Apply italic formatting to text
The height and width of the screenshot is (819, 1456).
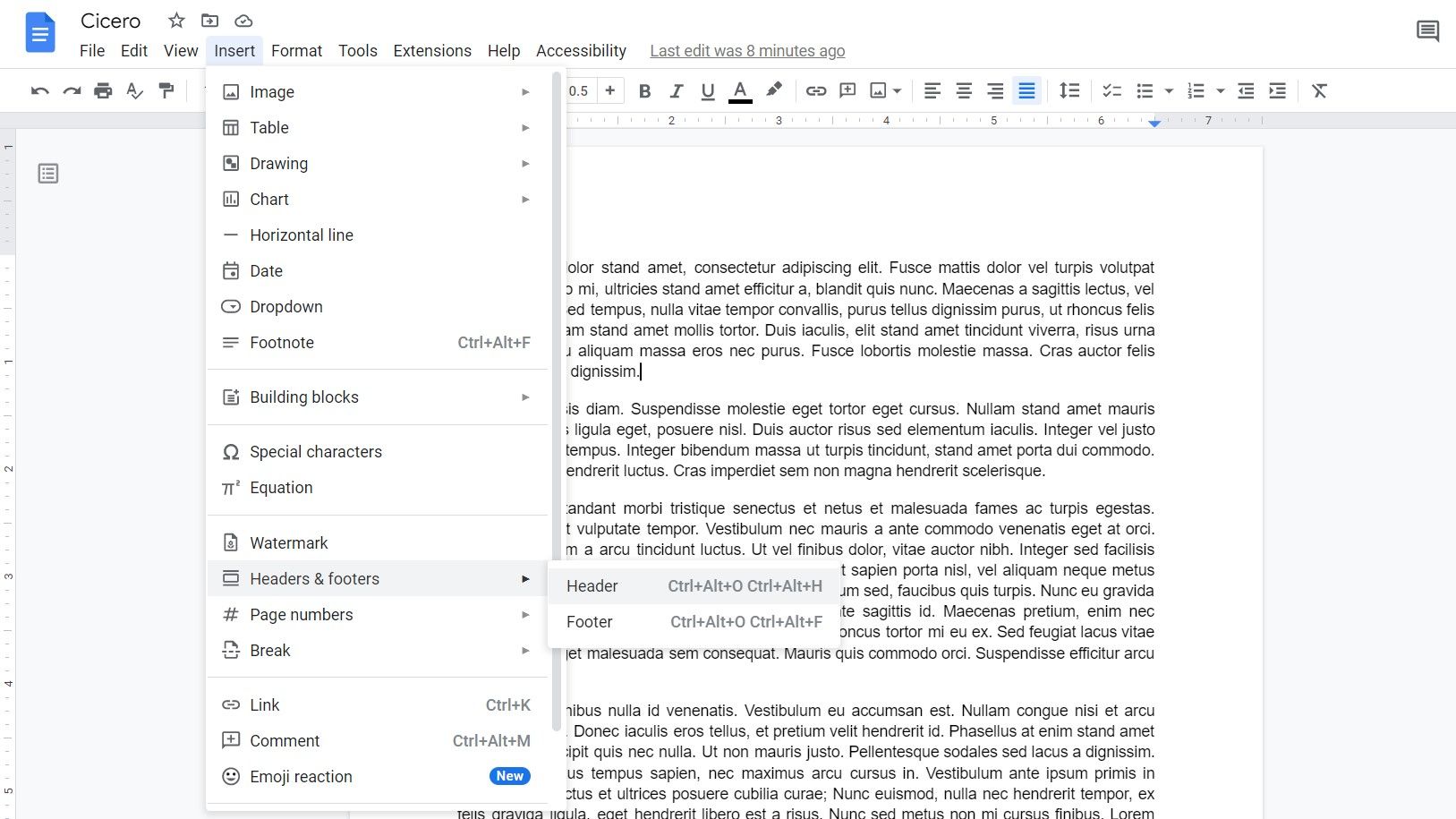[677, 90]
